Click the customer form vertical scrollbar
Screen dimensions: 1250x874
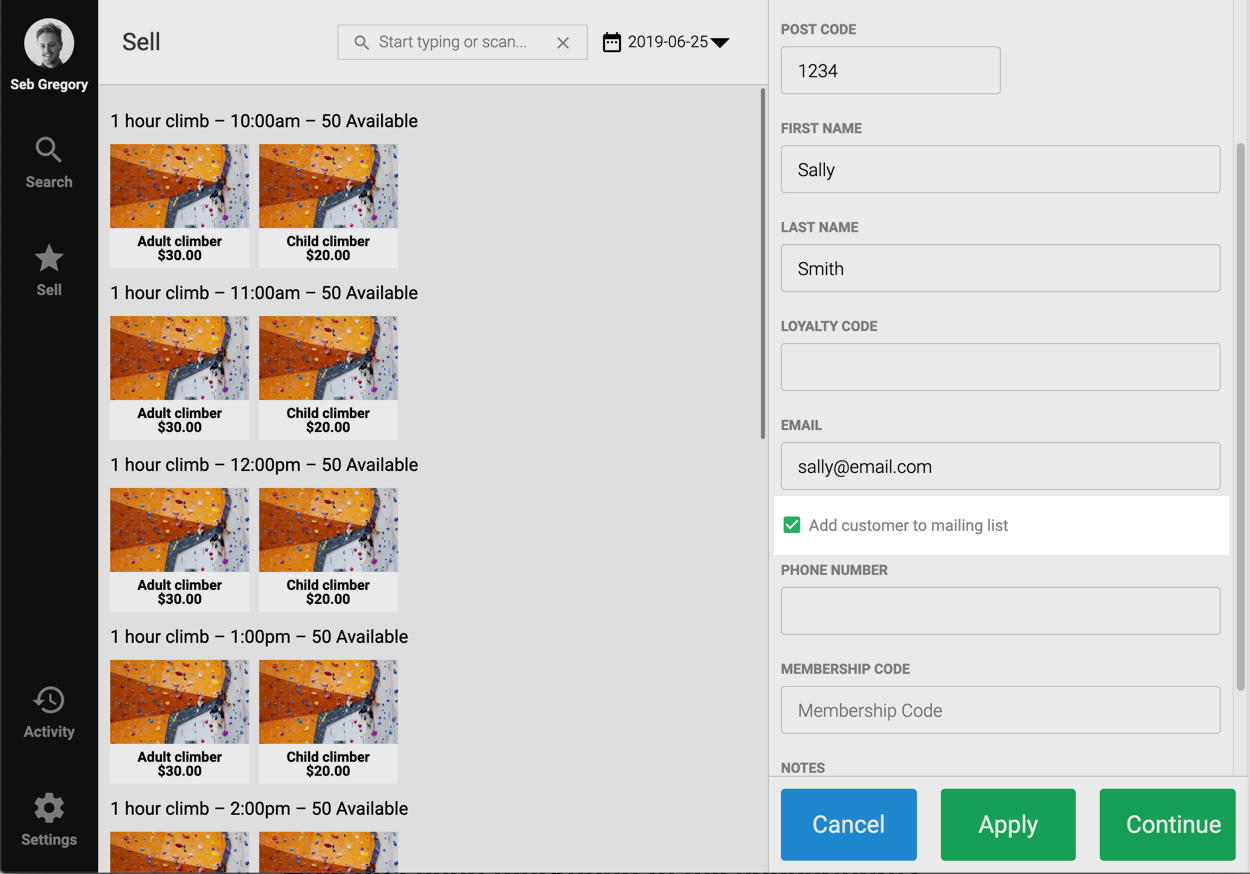(1241, 416)
